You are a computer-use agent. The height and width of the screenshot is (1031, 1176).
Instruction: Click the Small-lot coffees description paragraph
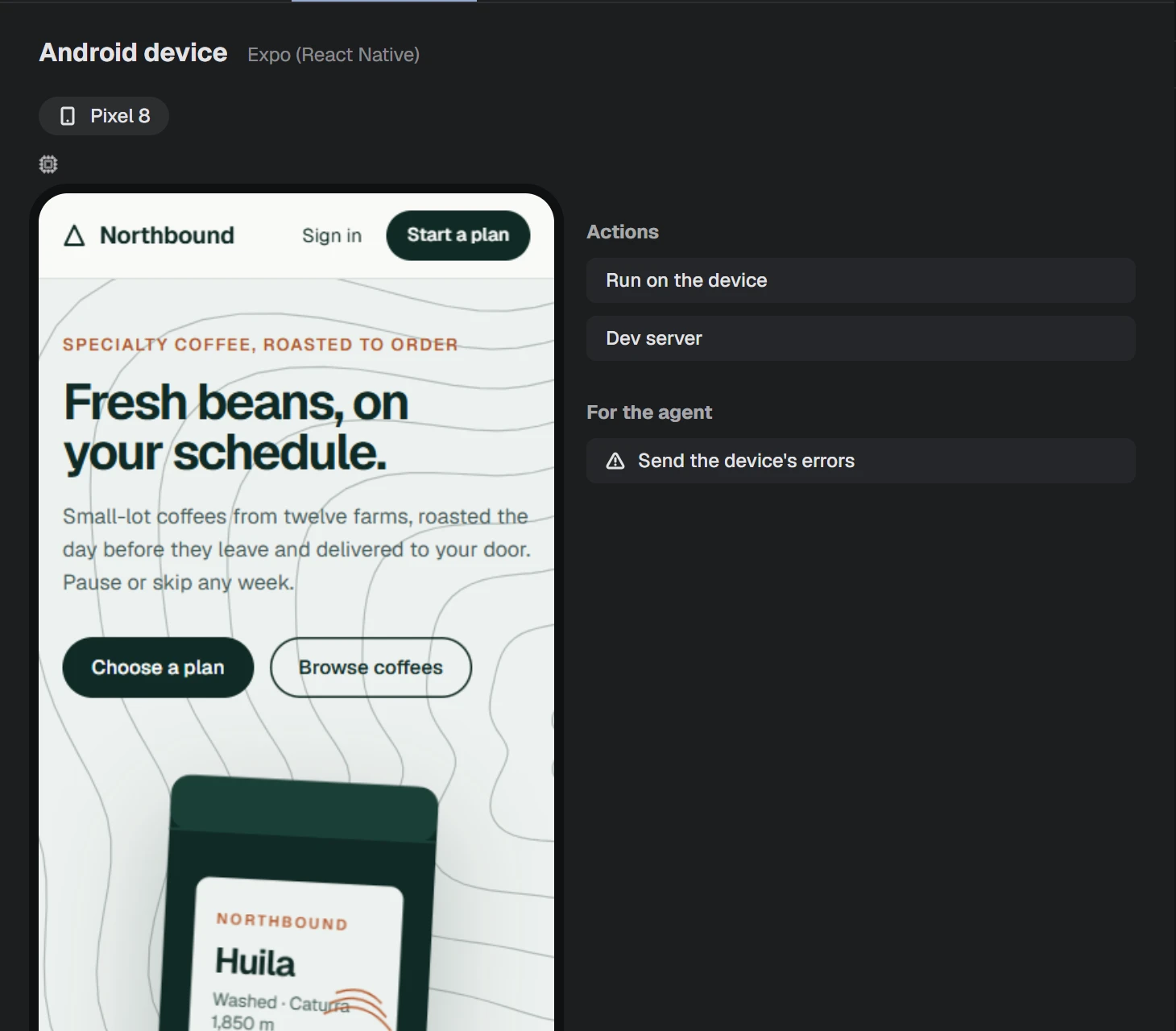(x=296, y=549)
